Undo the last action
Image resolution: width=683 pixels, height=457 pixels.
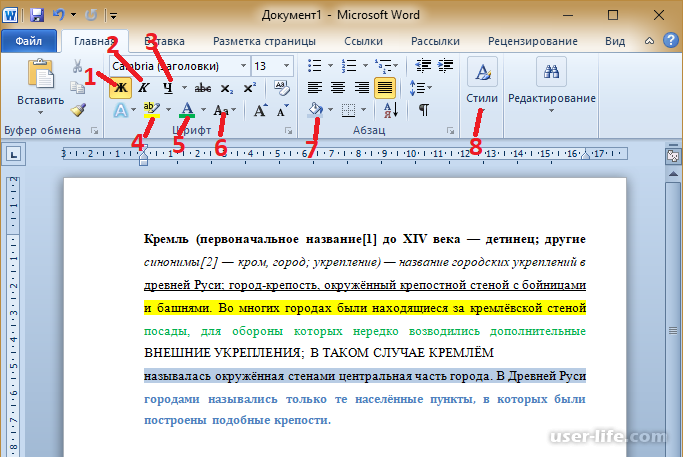coord(58,15)
